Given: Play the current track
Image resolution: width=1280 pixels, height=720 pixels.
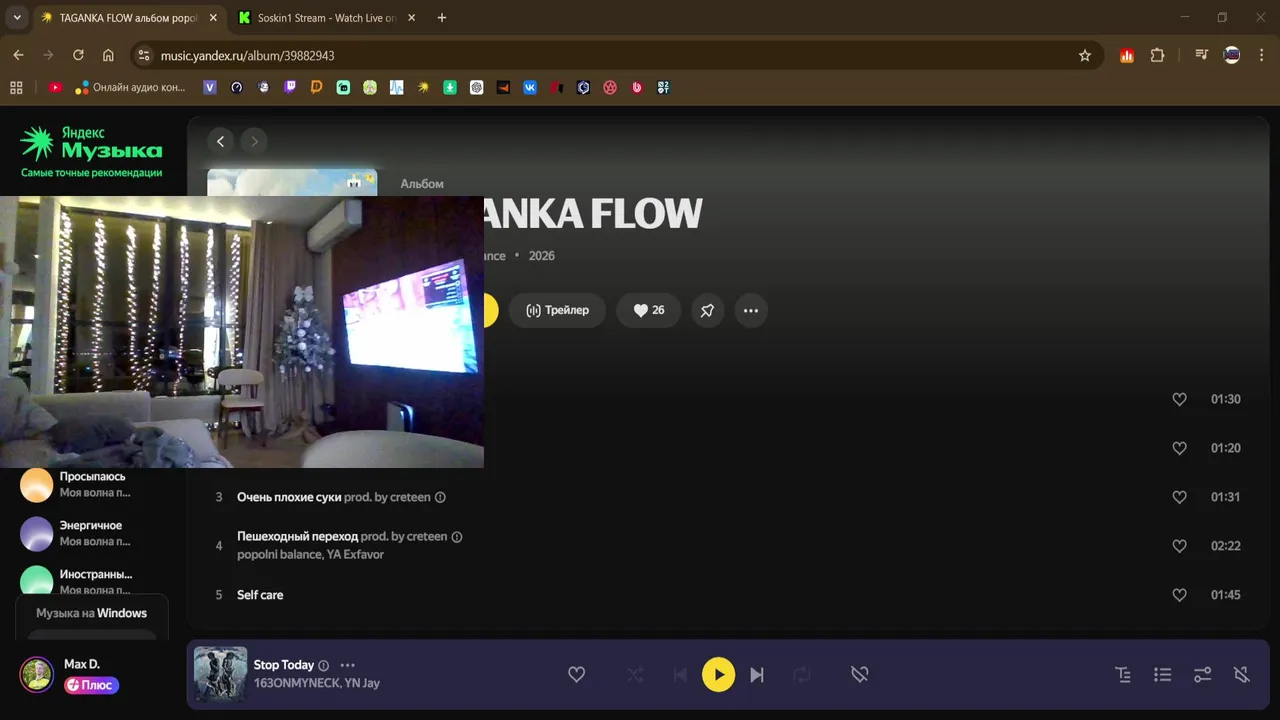Looking at the screenshot, I should click(x=718, y=675).
